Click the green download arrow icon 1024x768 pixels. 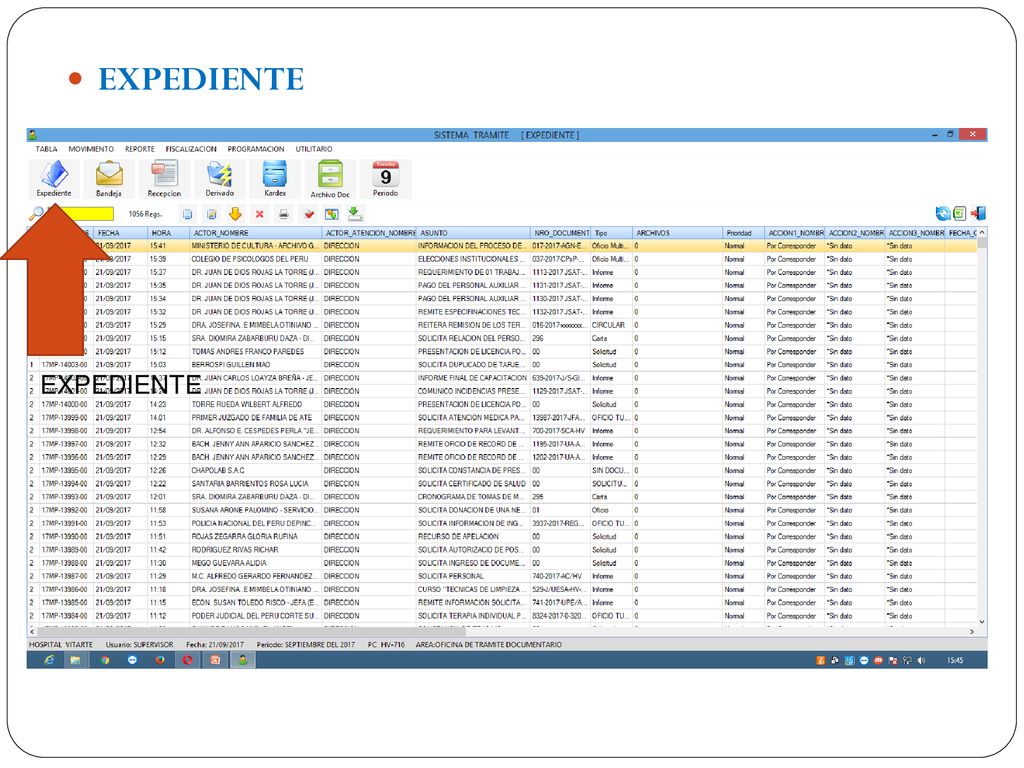tap(355, 214)
